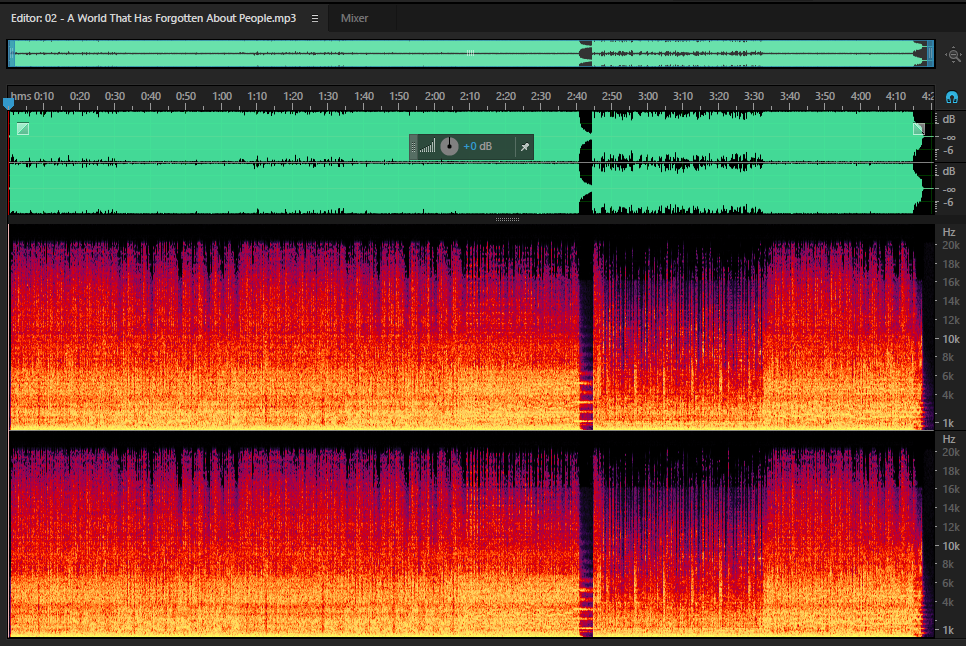Image resolution: width=966 pixels, height=646 pixels.
Task: Click the fade out handle at waveform end
Action: point(919,129)
